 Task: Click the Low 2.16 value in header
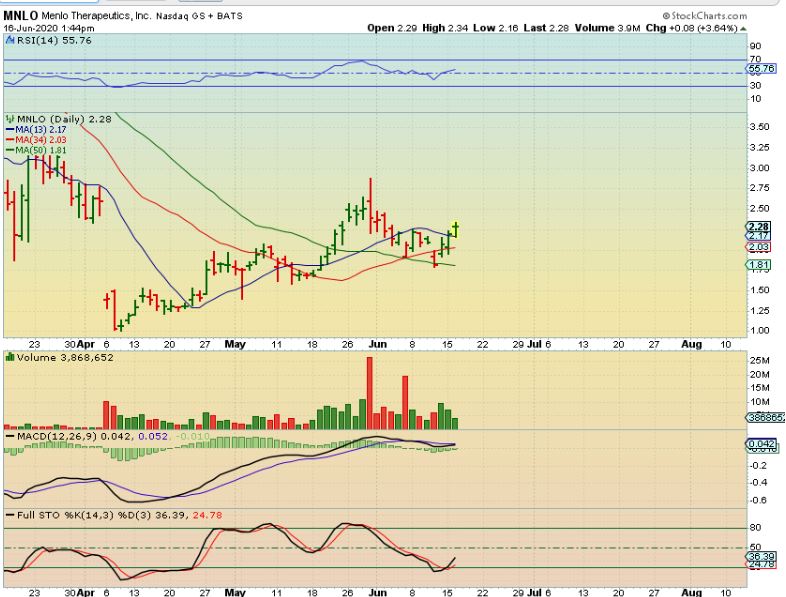496,28
